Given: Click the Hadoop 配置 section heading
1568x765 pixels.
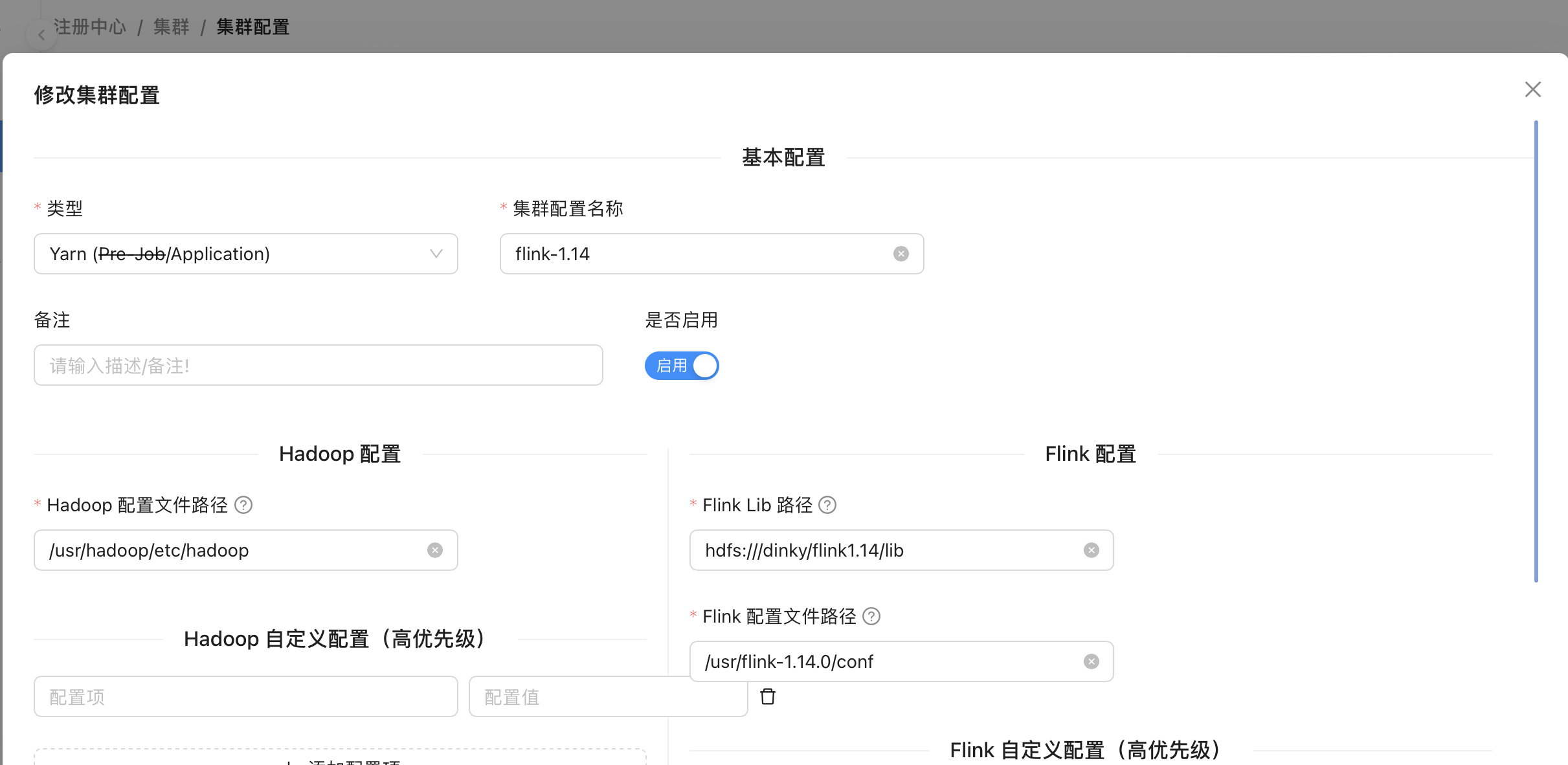Looking at the screenshot, I should (340, 454).
